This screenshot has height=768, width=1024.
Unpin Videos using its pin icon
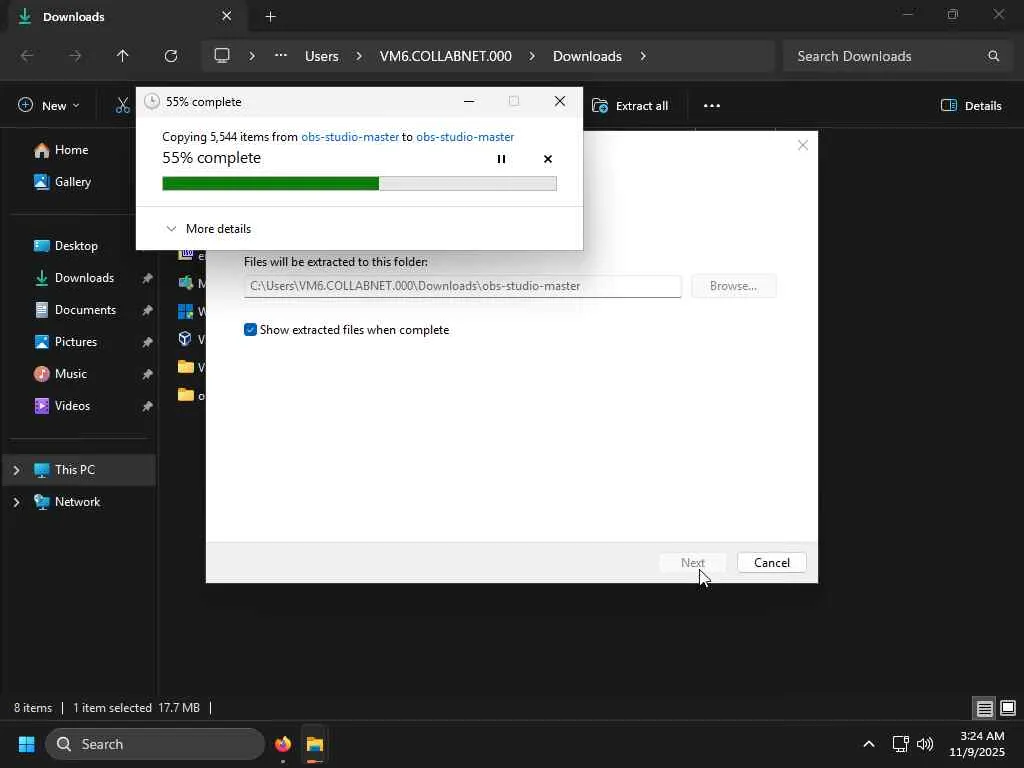[148, 406]
